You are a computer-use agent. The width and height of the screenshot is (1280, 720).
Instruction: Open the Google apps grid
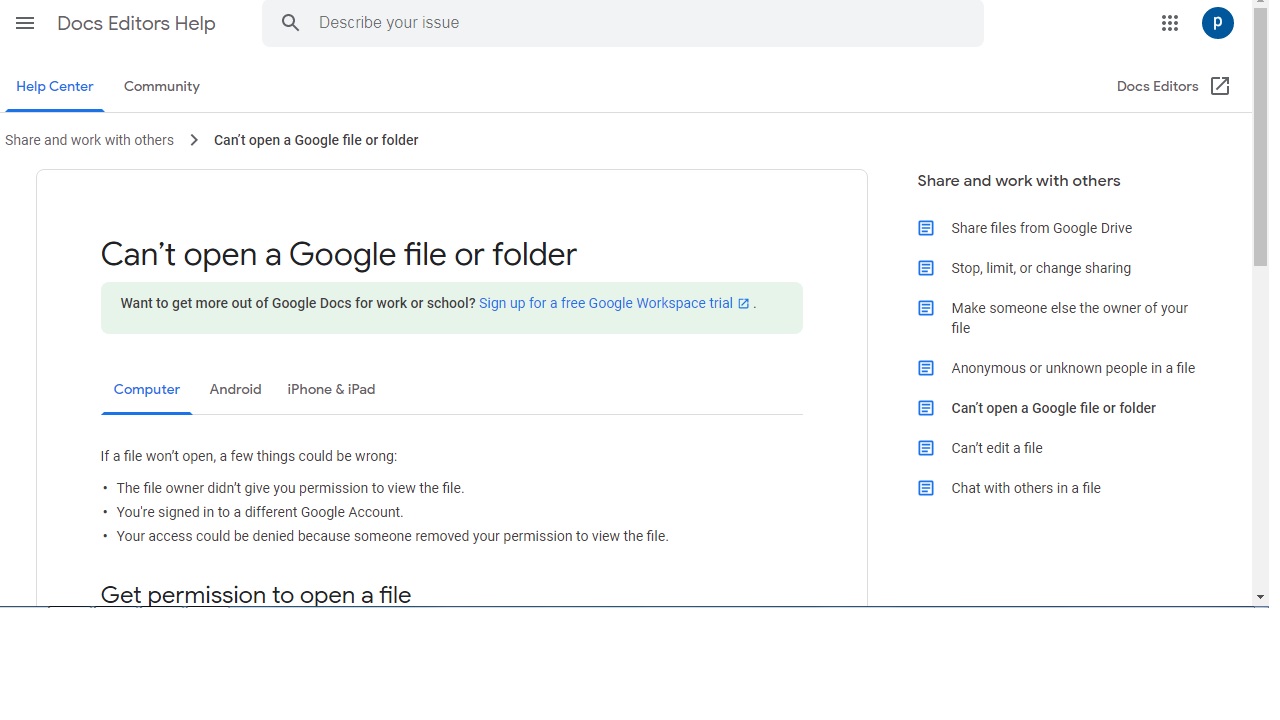pos(1170,23)
